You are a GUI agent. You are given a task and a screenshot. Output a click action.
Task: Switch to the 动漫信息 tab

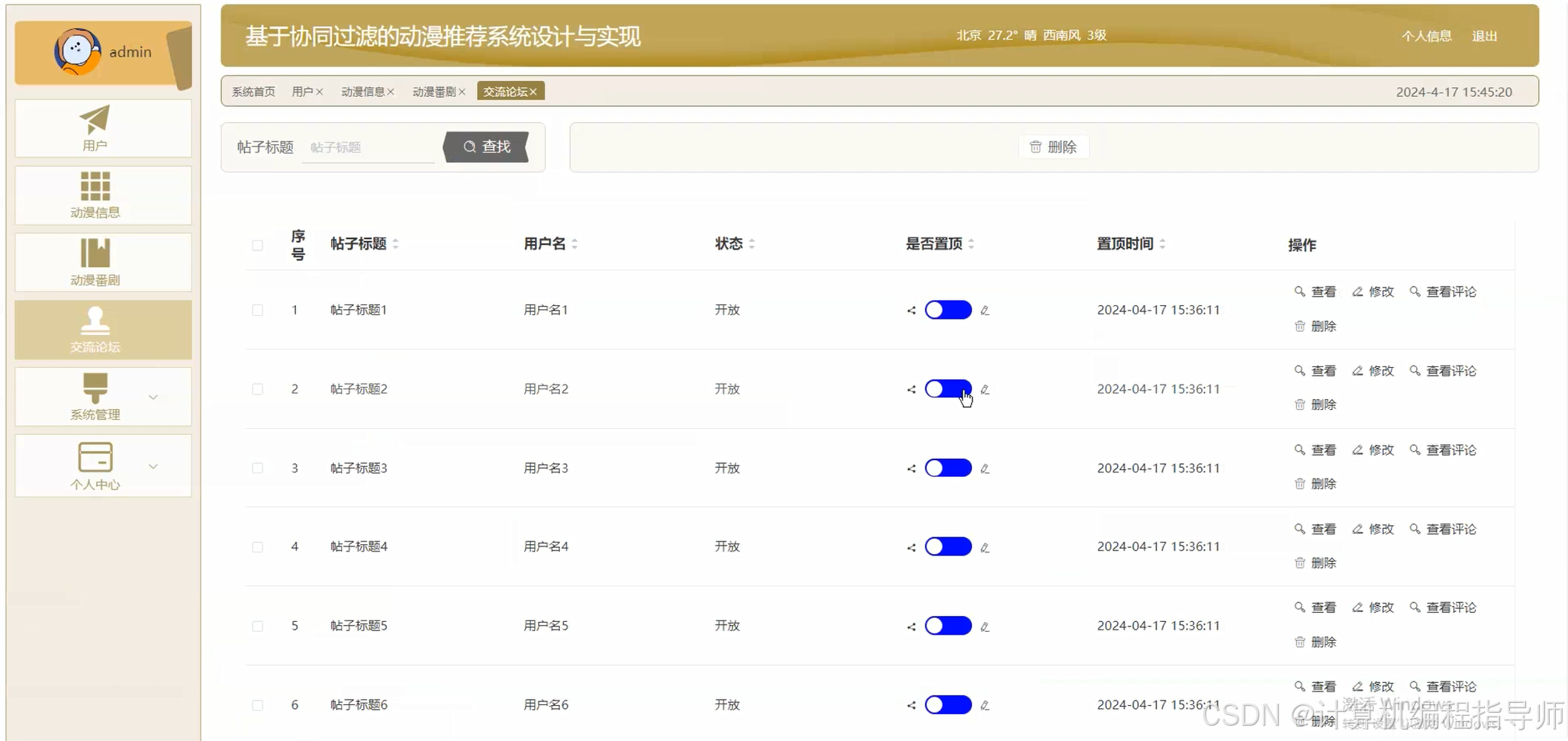(x=362, y=92)
